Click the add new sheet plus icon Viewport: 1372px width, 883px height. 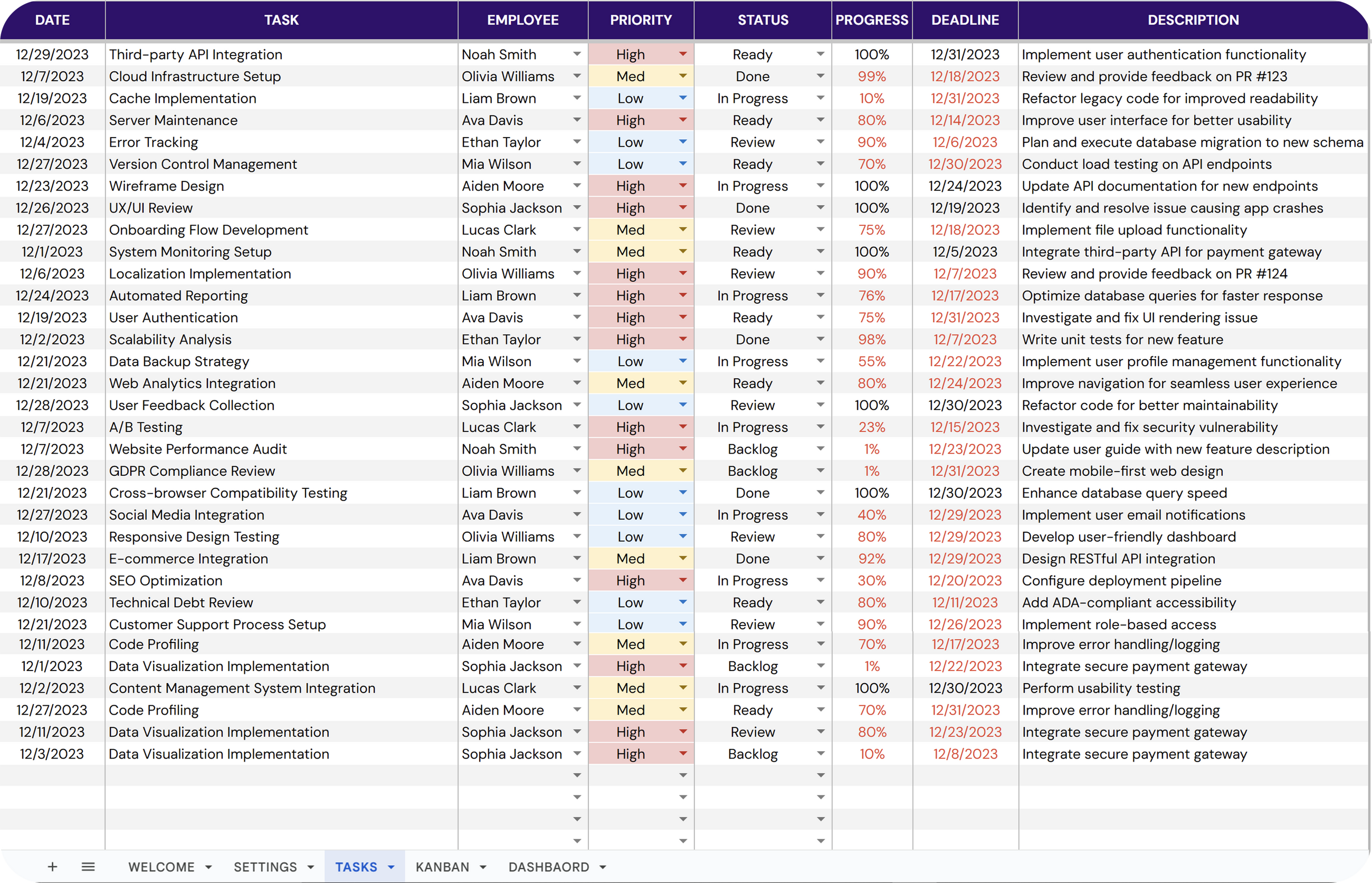(x=52, y=866)
